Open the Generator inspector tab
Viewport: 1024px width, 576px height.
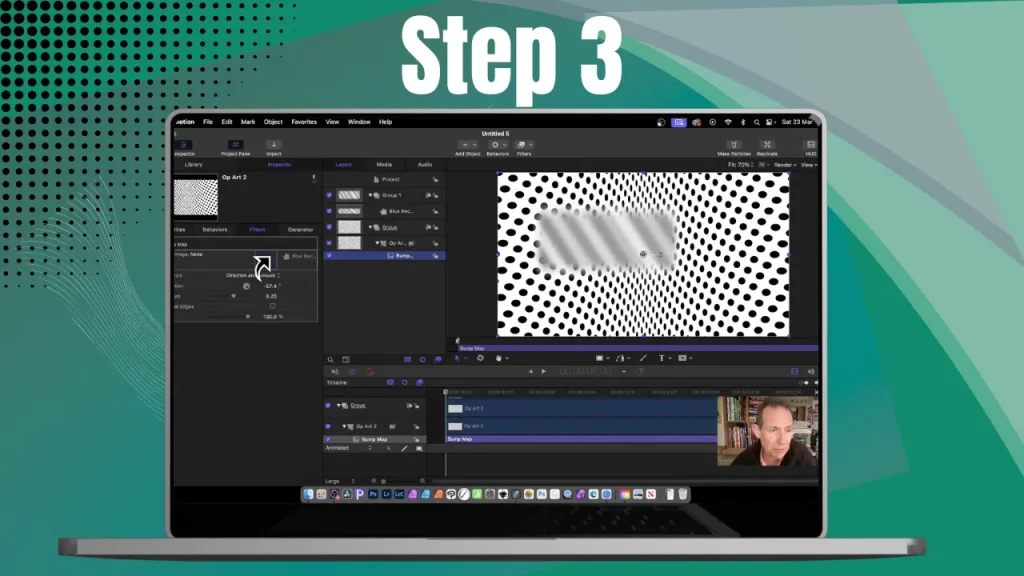point(300,230)
